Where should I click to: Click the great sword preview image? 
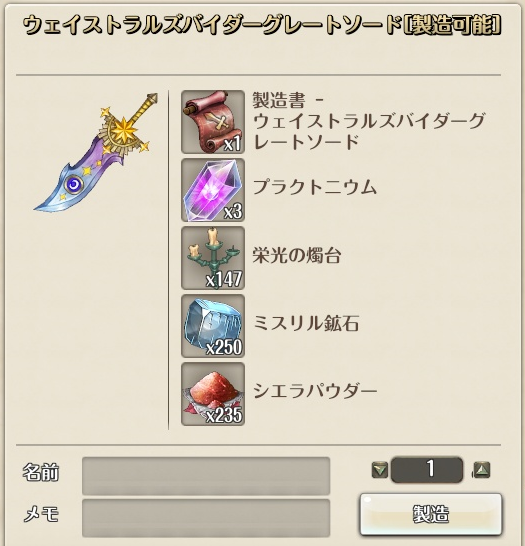tap(96, 152)
